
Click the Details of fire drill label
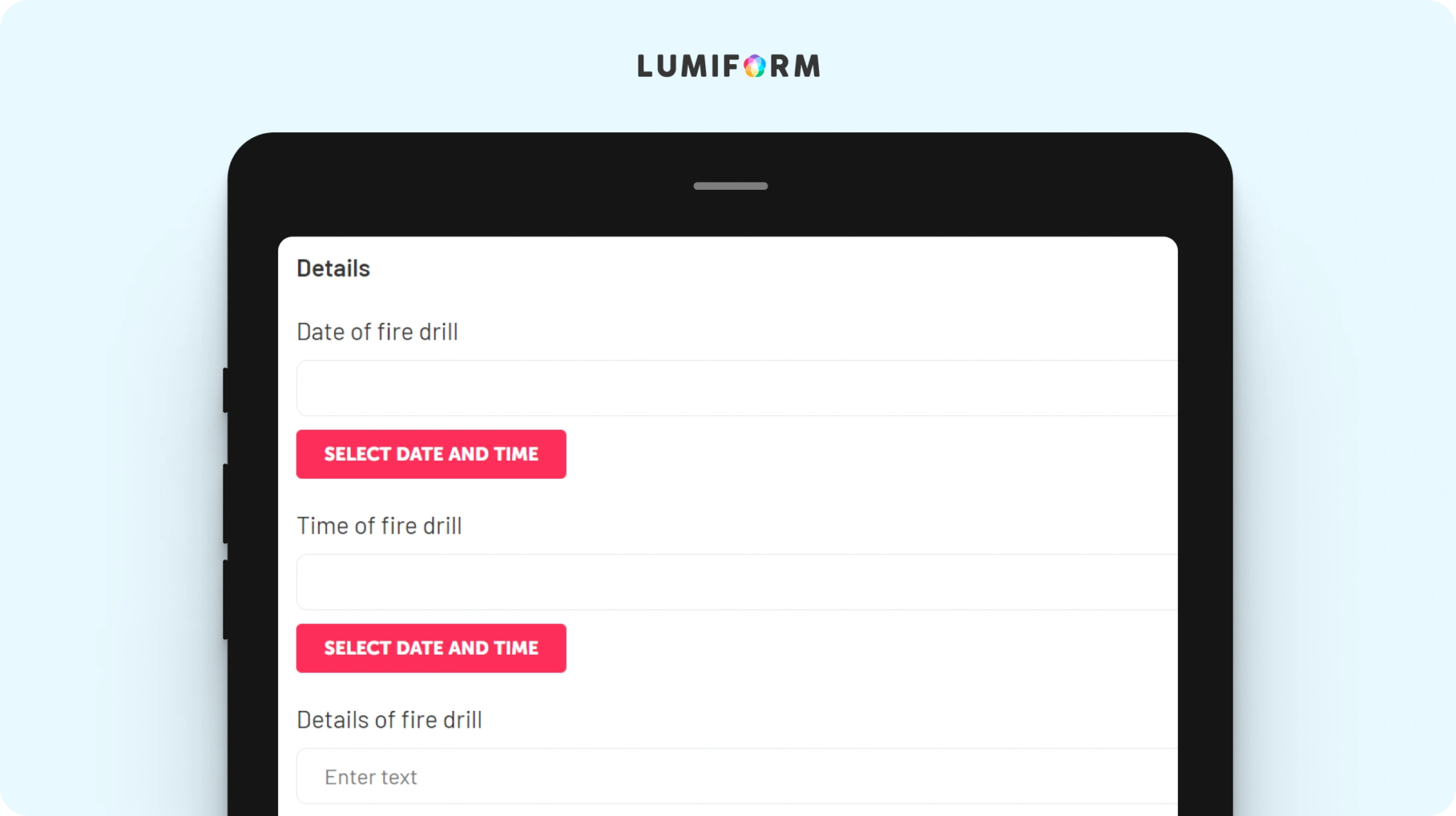pos(390,720)
